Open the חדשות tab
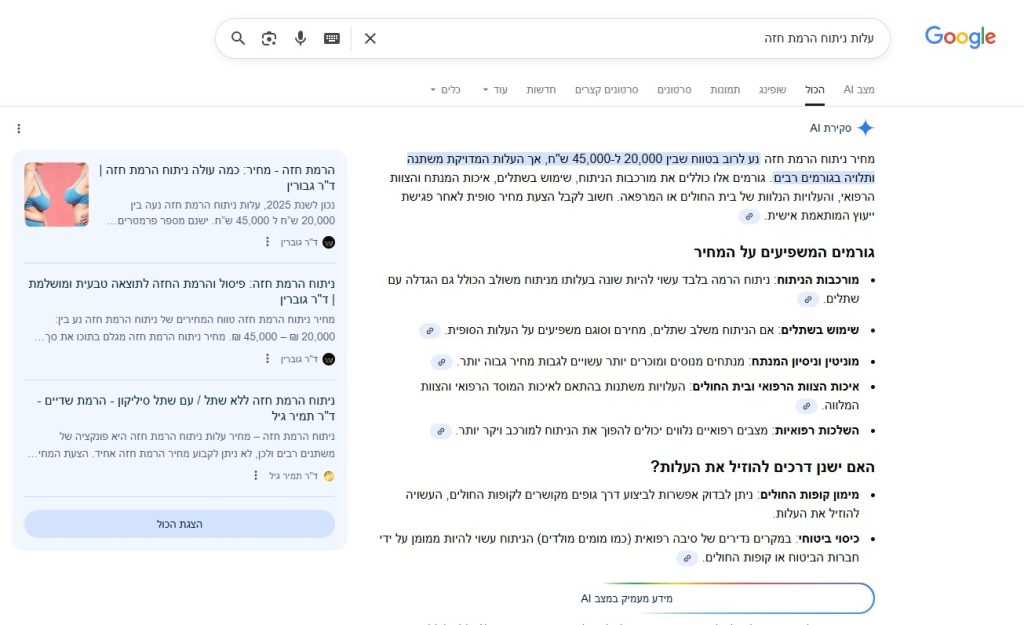Screen dimensions: 1024x625 point(541,90)
